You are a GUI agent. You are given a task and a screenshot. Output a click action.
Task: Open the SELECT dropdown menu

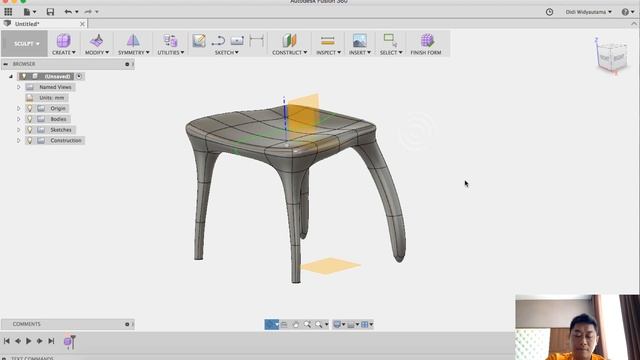pos(391,53)
